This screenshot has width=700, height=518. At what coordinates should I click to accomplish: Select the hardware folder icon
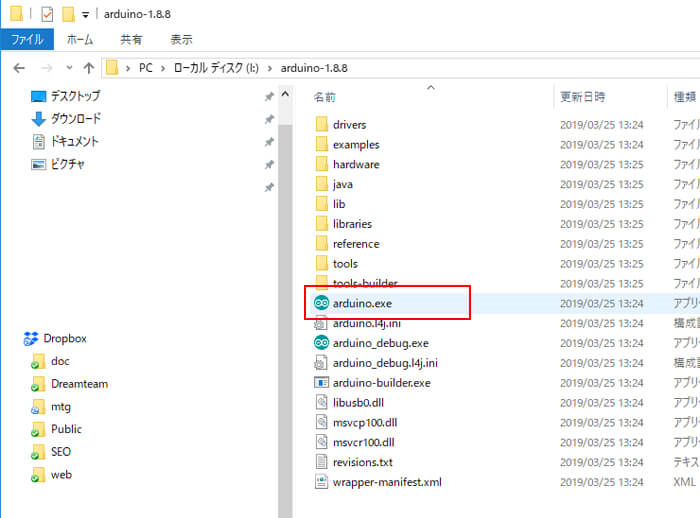[x=321, y=164]
